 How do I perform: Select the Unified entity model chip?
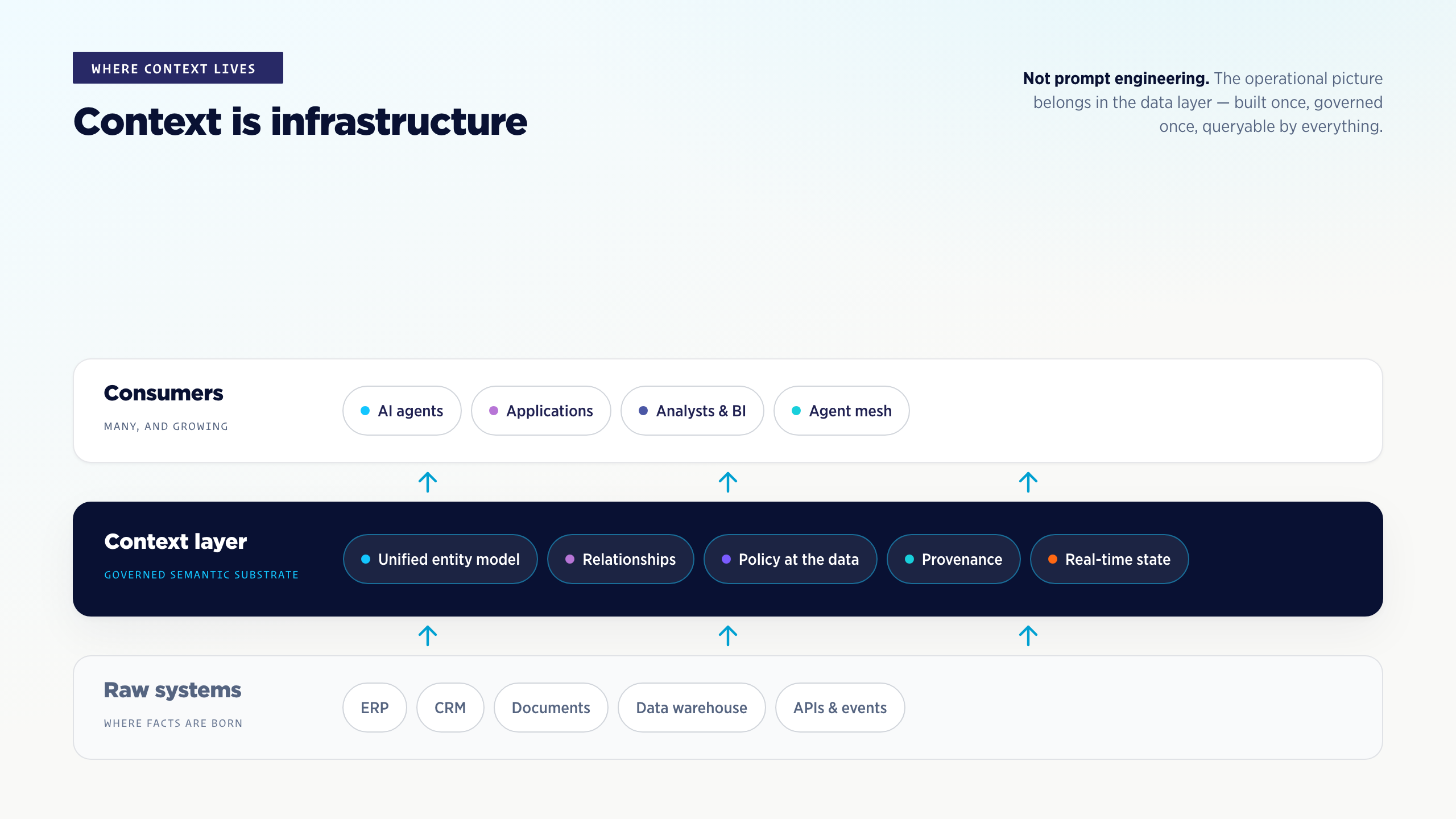440,559
